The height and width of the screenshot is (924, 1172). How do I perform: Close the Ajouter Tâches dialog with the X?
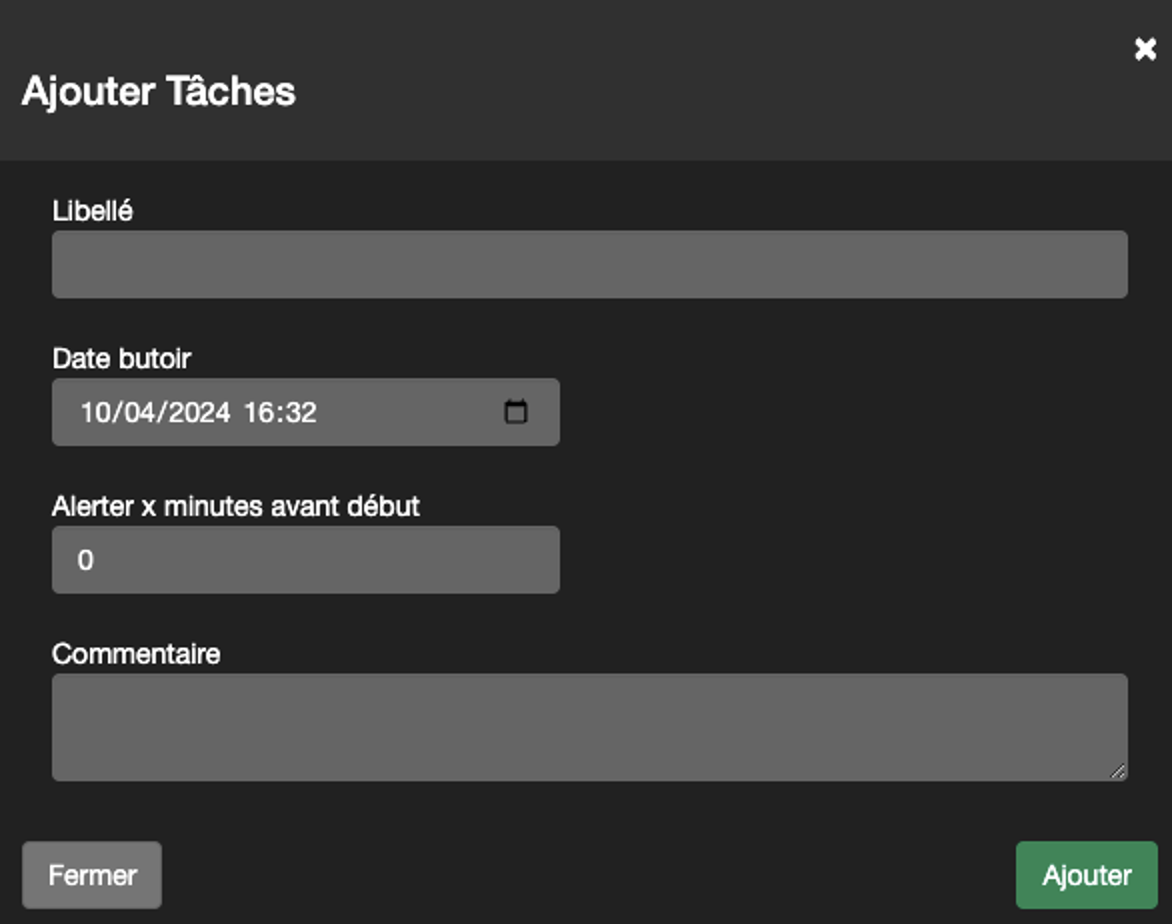1145,49
